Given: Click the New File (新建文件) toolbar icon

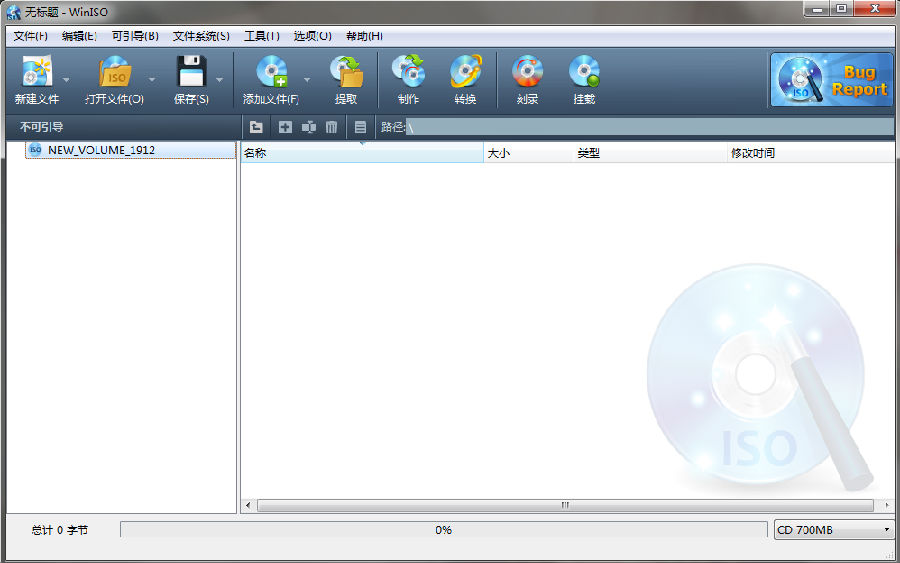Looking at the screenshot, I should click(37, 72).
